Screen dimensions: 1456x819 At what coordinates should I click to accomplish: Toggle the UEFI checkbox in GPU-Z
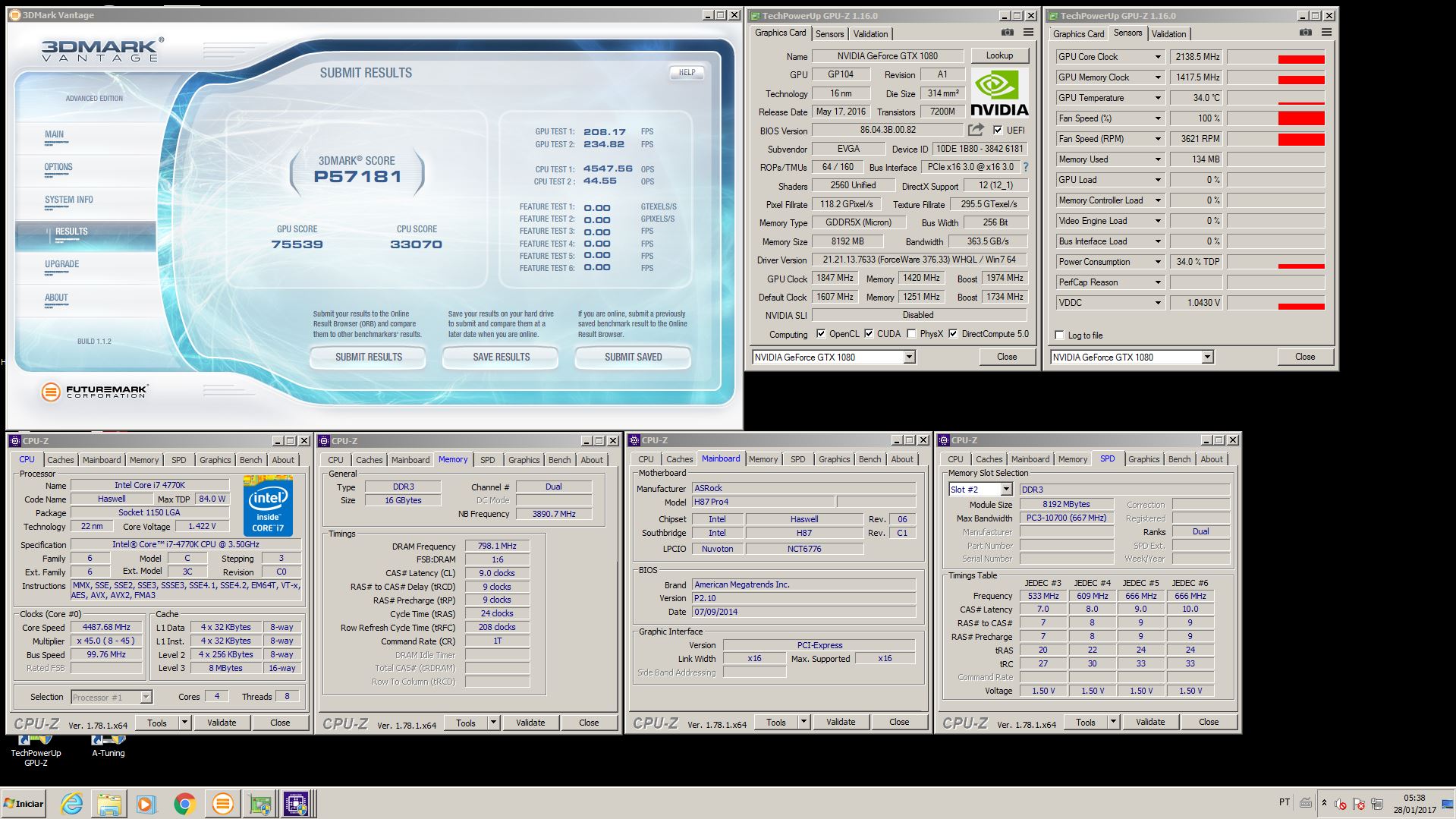[x=998, y=130]
